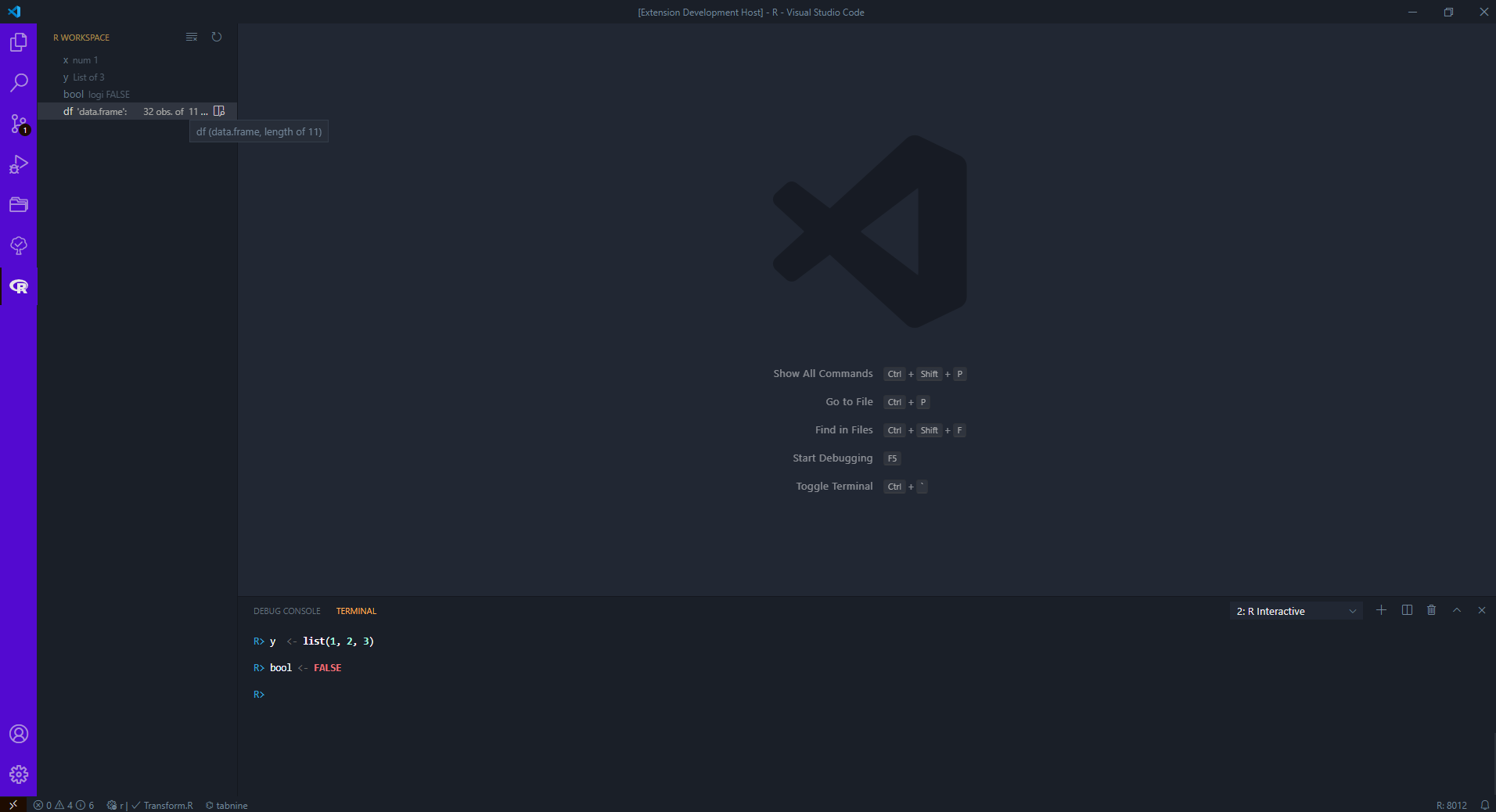Click the notifications bell in status bar

(1484, 805)
